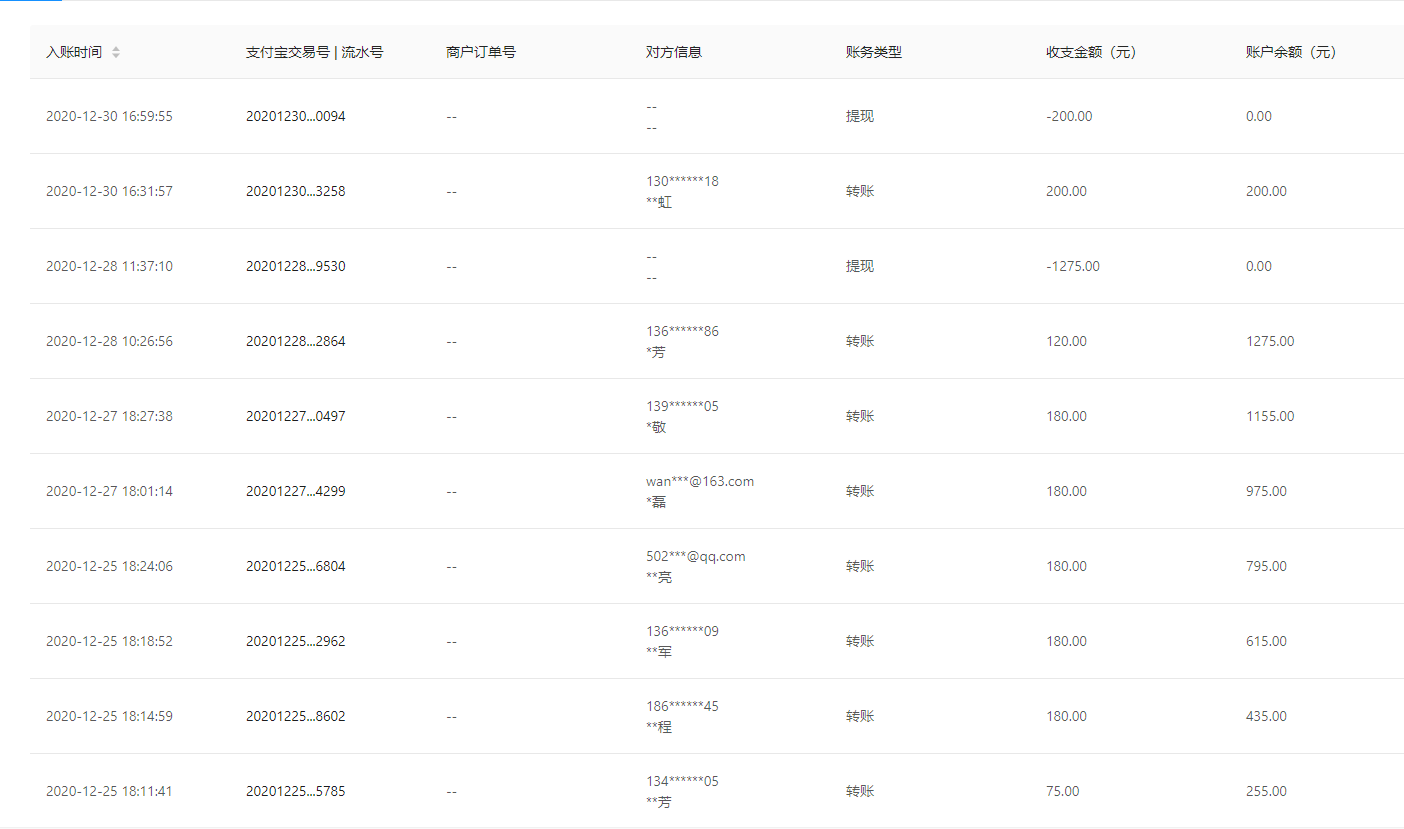The width and height of the screenshot is (1404, 829).
Task: Open transaction number 20201225...6804
Action: click(295, 566)
